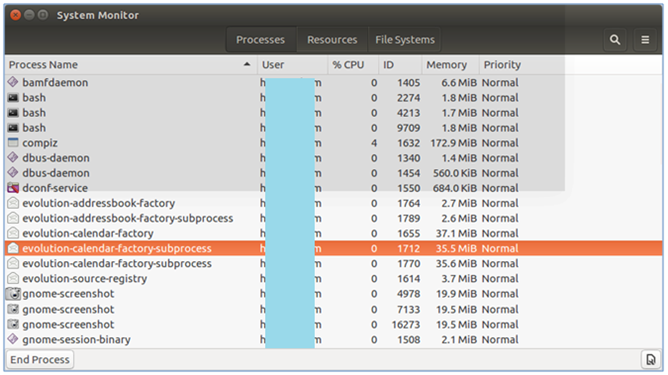The image size is (668, 375).
Task: Click the End Process button
Action: point(40,359)
